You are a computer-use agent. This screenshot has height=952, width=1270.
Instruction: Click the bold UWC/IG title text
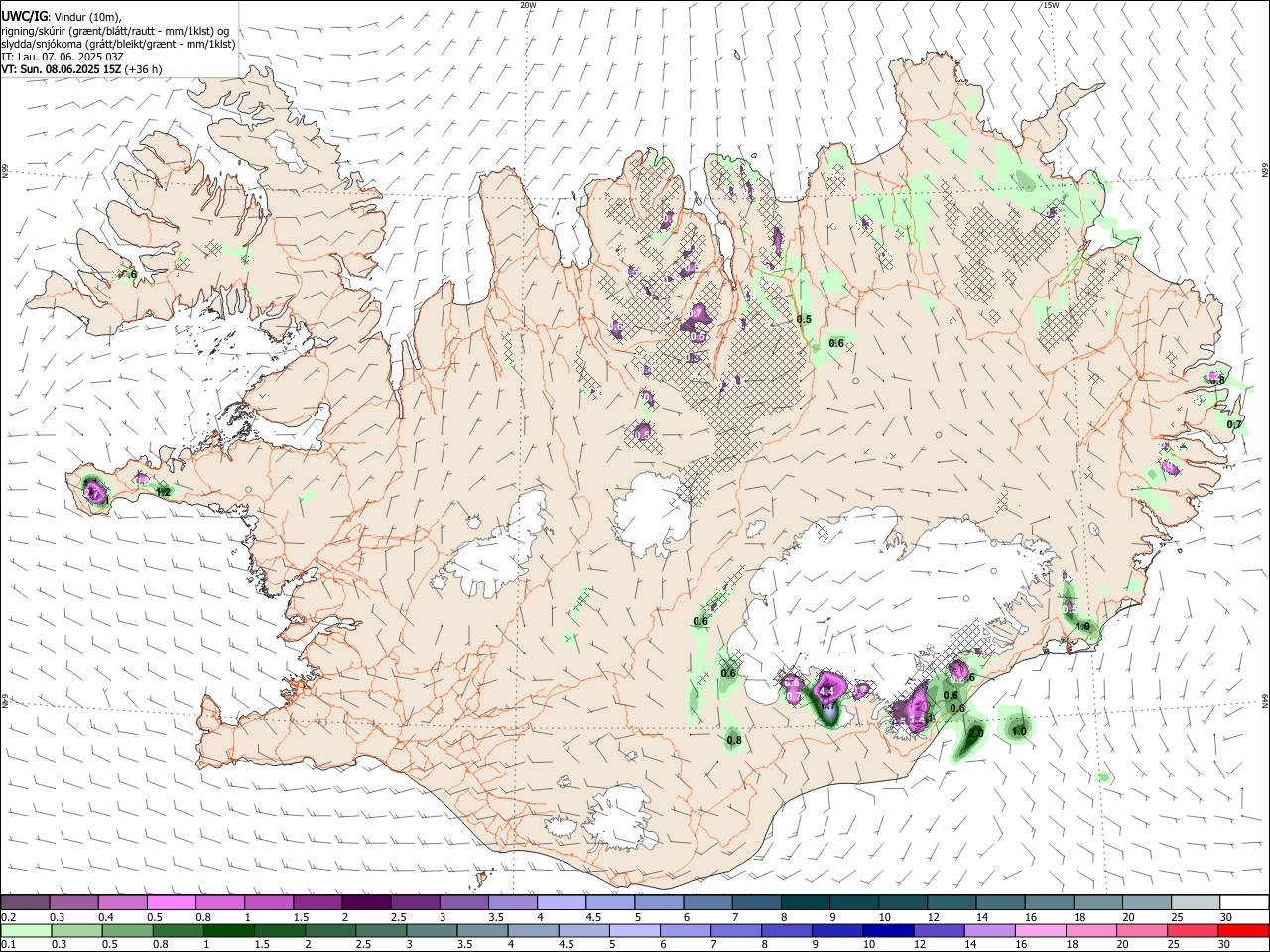(24, 17)
